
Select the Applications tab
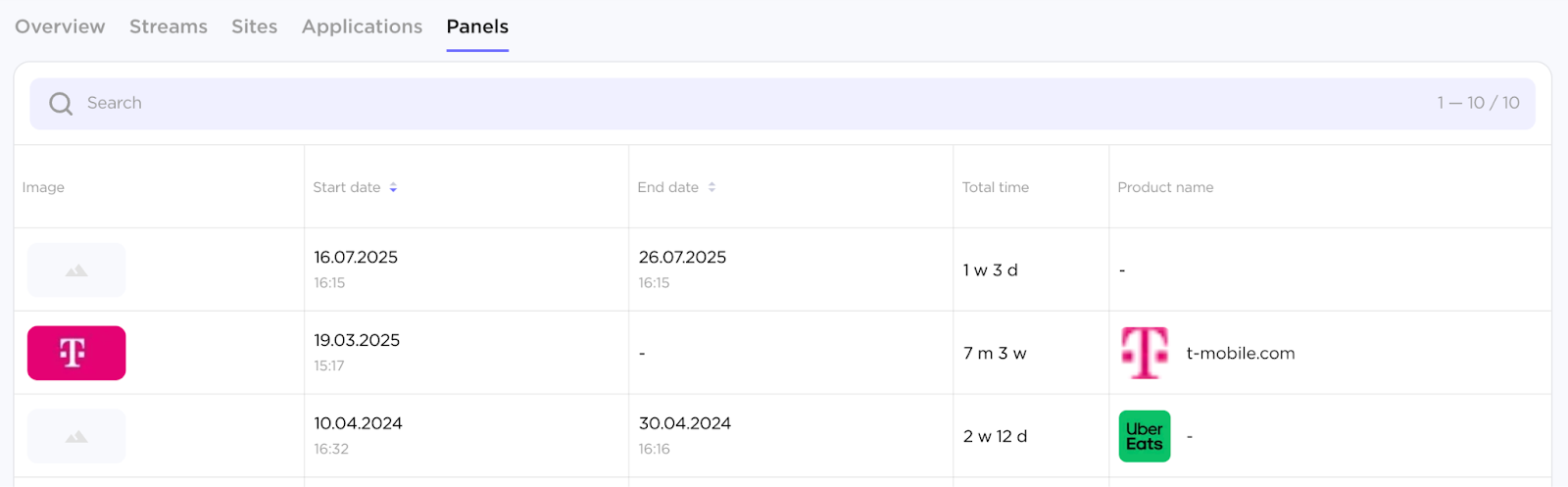362,26
